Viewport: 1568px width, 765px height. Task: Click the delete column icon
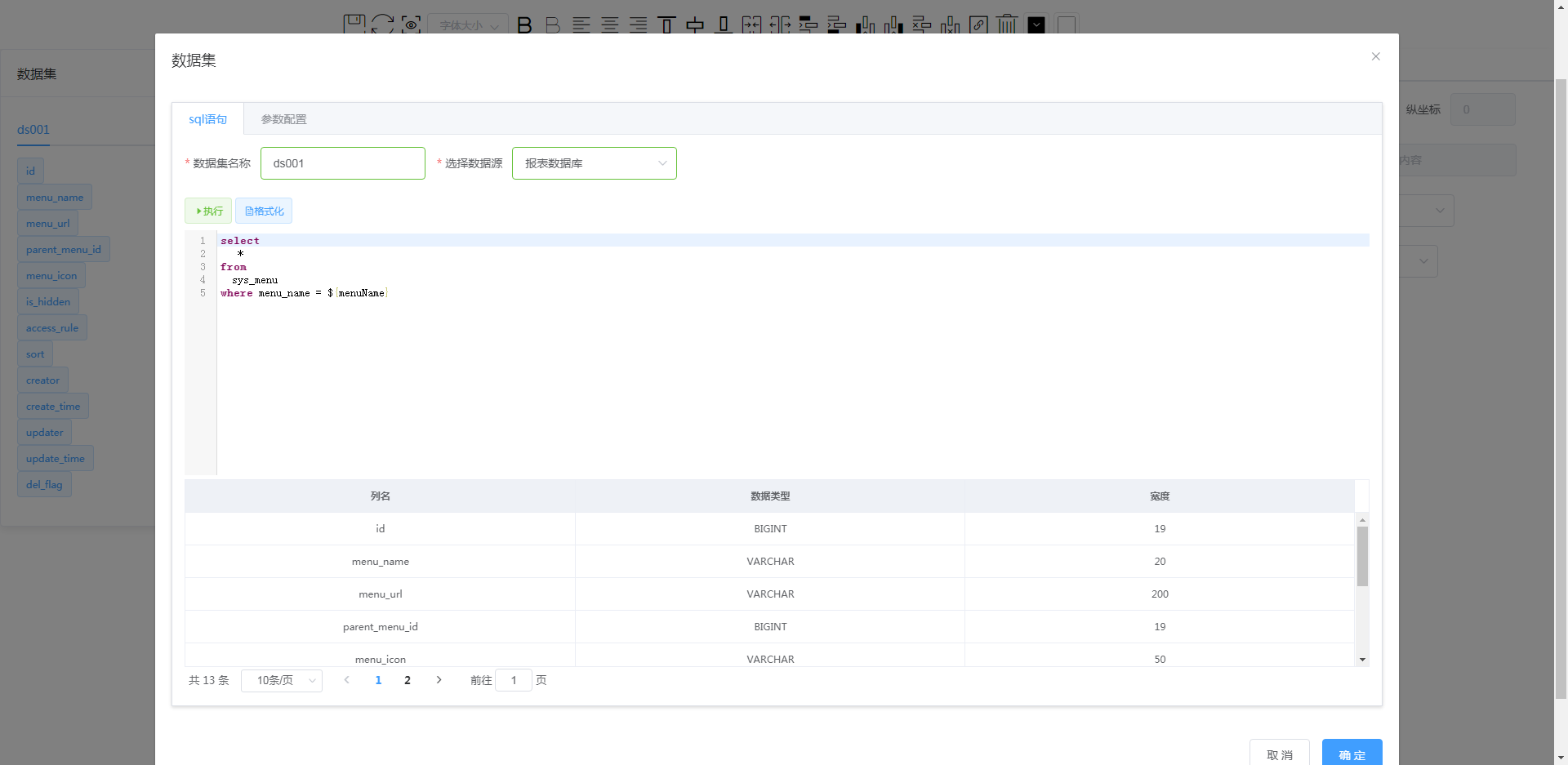coord(951,25)
